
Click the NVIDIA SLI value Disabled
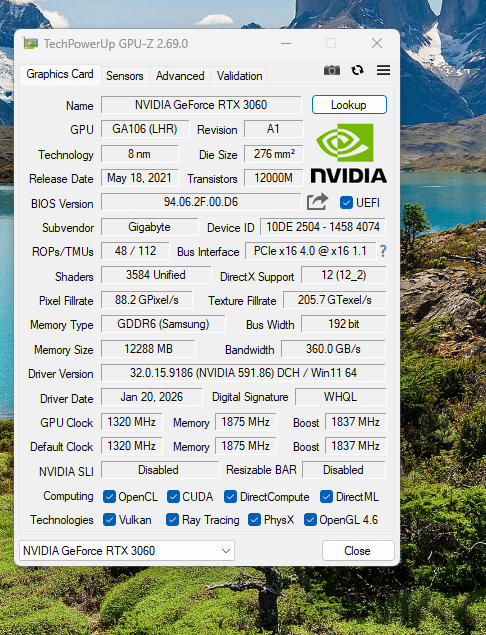pyautogui.click(x=160, y=470)
